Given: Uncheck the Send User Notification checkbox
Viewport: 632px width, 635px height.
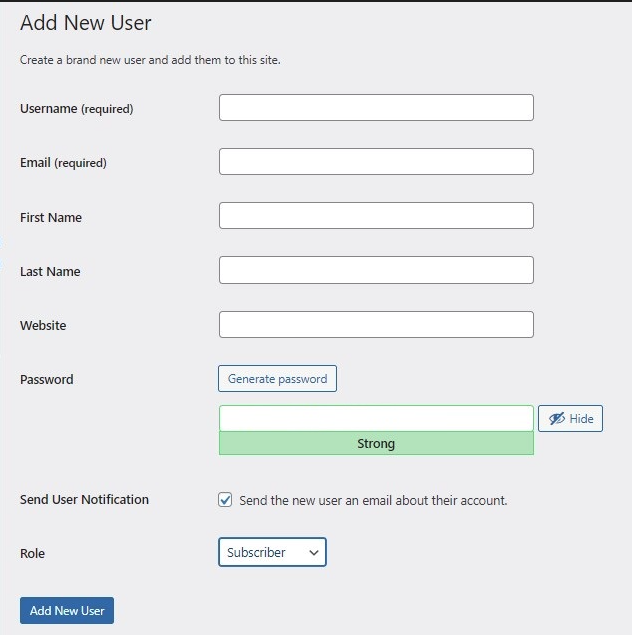Looking at the screenshot, I should (x=225, y=500).
